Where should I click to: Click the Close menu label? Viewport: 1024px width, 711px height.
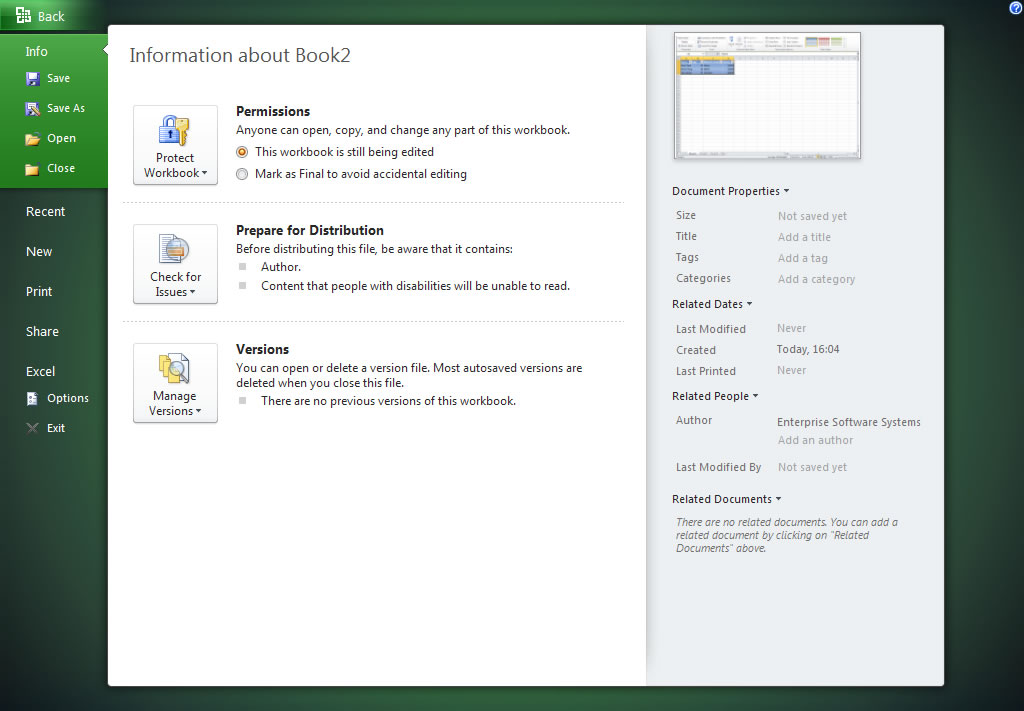[61, 168]
